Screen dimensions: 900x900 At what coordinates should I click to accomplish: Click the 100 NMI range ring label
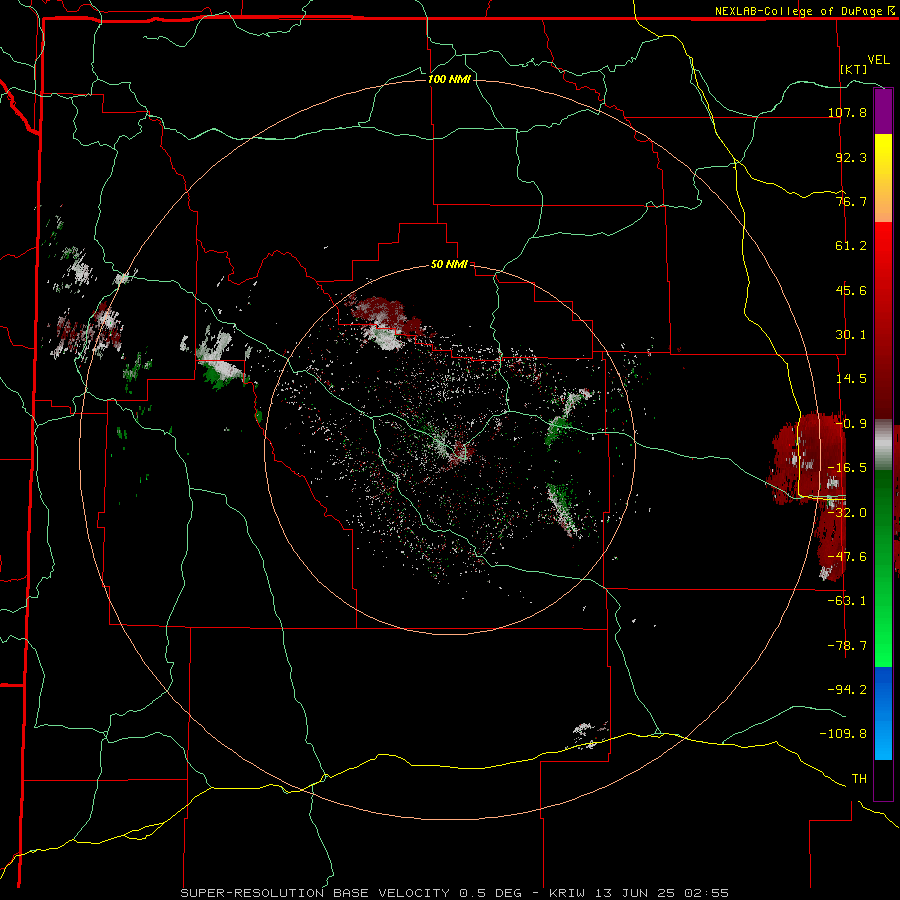coord(449,79)
